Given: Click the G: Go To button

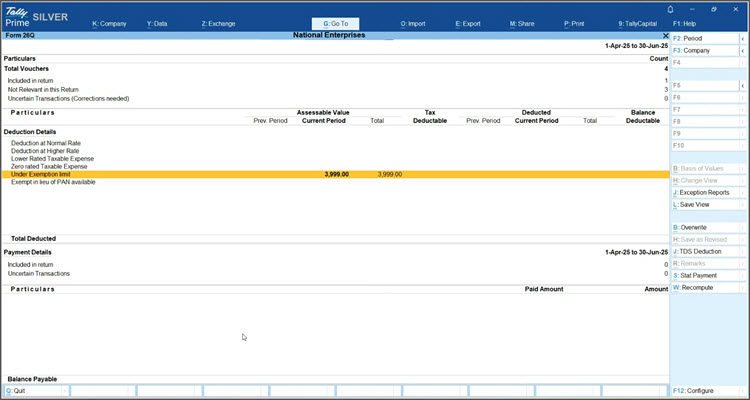Looking at the screenshot, I should [x=335, y=24].
